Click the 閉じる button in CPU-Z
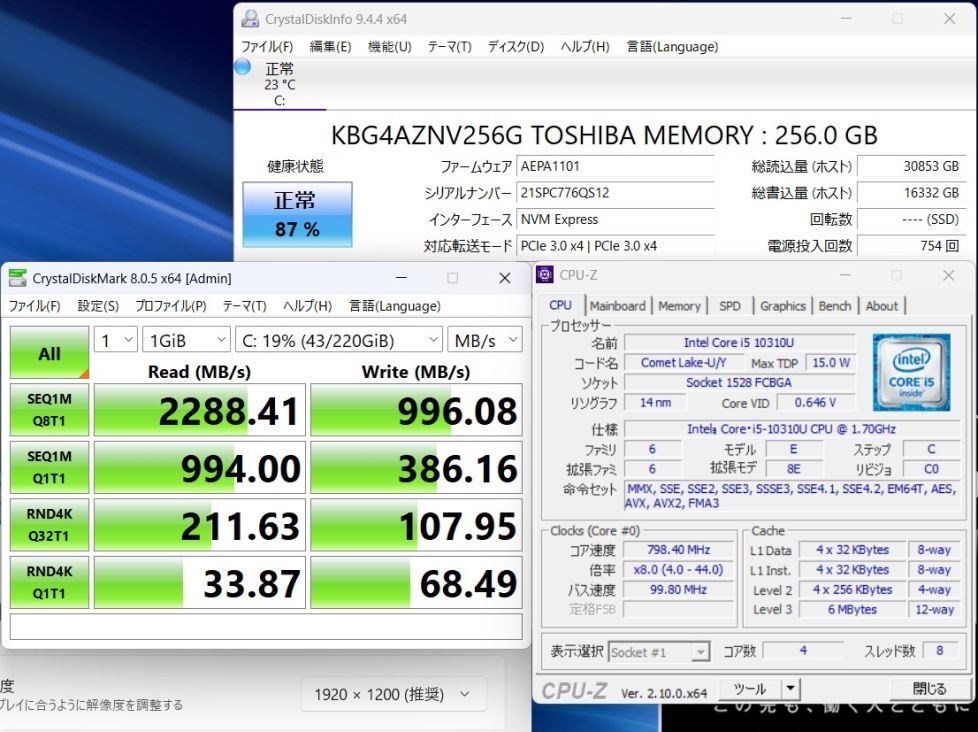The height and width of the screenshot is (732, 978). coord(929,689)
